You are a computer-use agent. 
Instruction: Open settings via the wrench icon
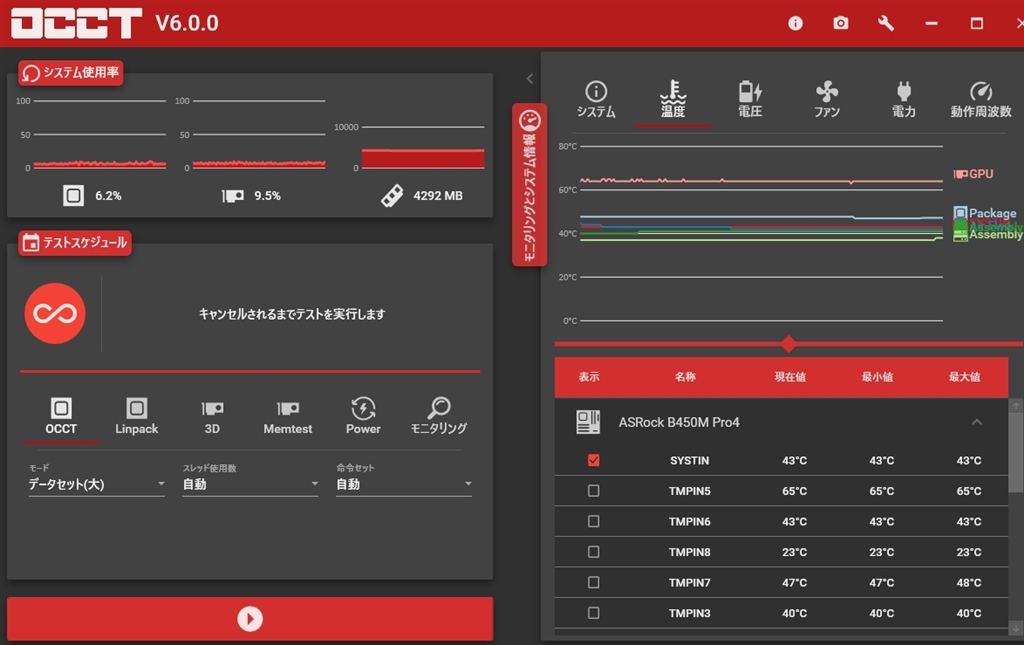pyautogui.click(x=886, y=24)
